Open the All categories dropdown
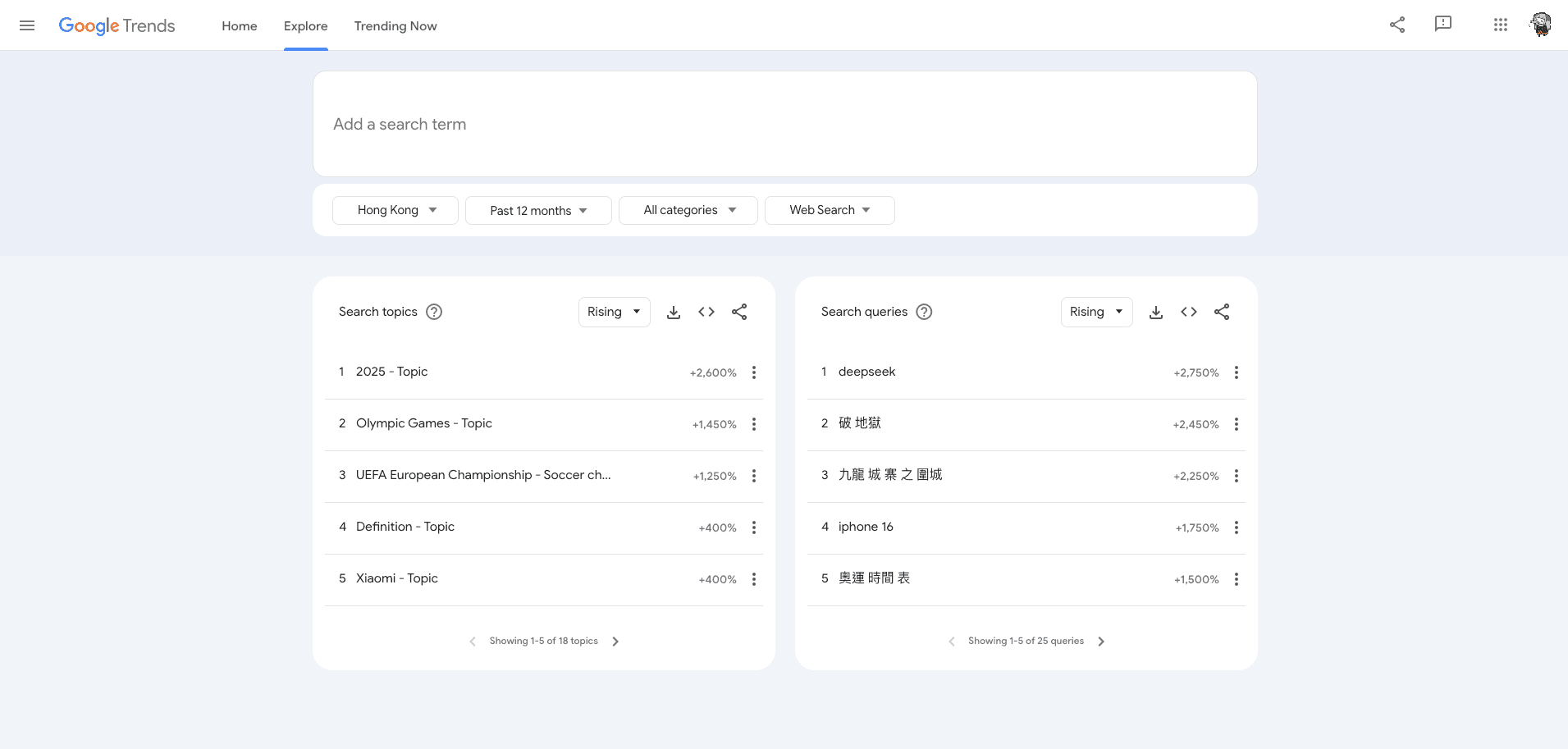 click(688, 210)
